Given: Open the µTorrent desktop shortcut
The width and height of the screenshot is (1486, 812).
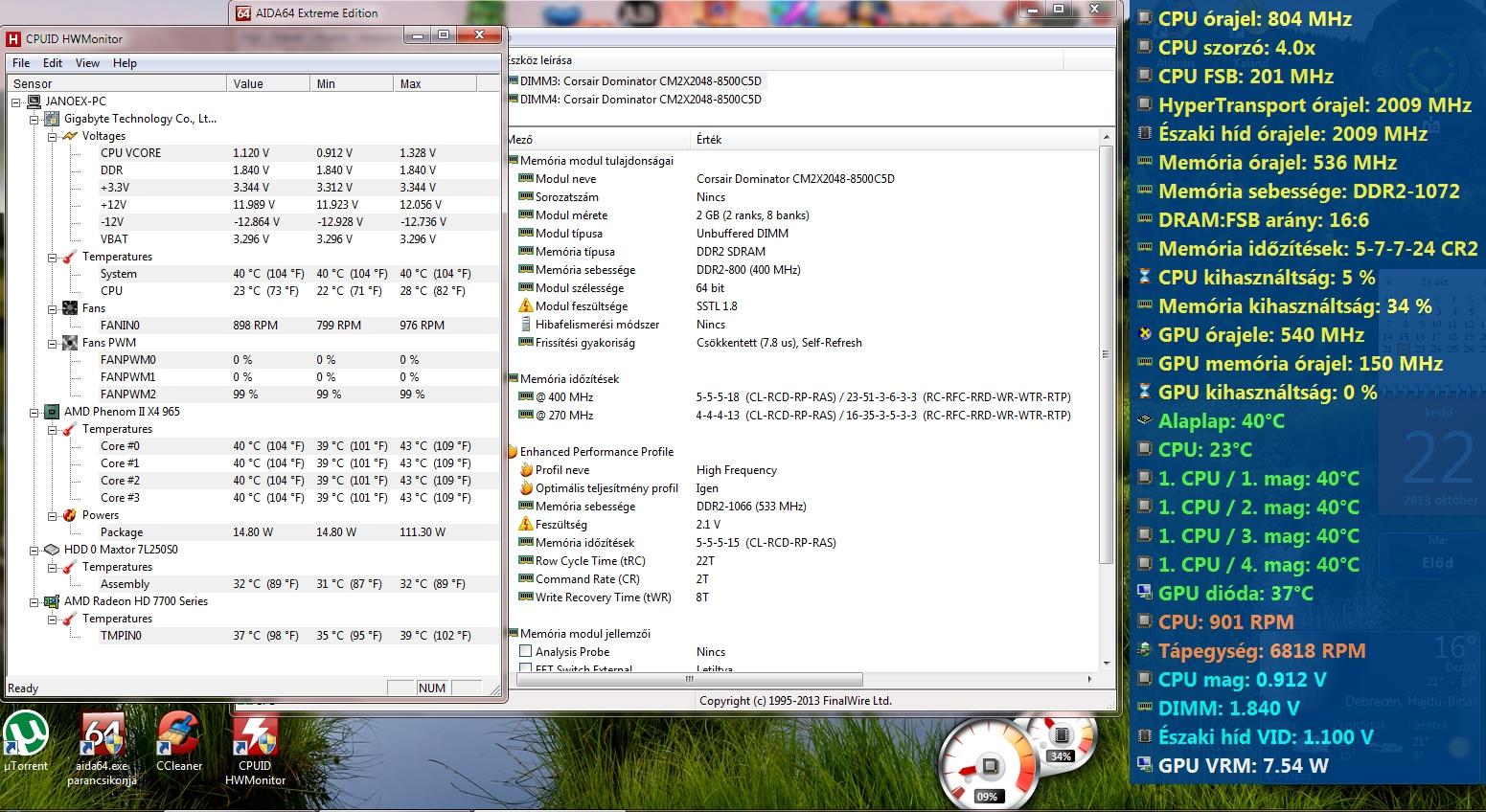Looking at the screenshot, I should [x=26, y=742].
